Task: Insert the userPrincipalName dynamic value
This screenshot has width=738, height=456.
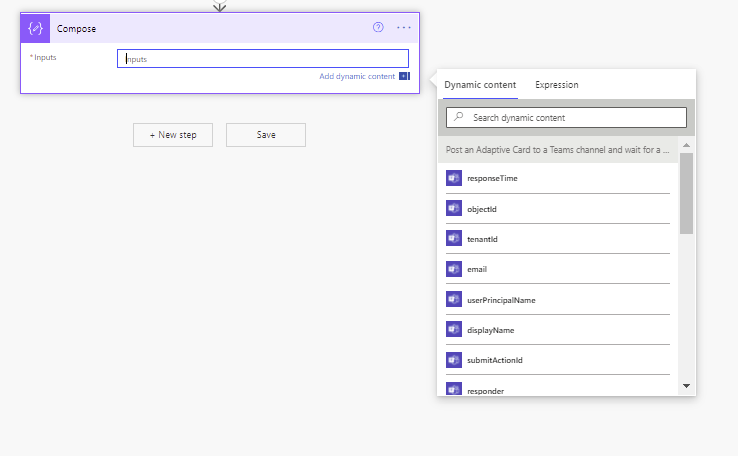Action: (558, 299)
